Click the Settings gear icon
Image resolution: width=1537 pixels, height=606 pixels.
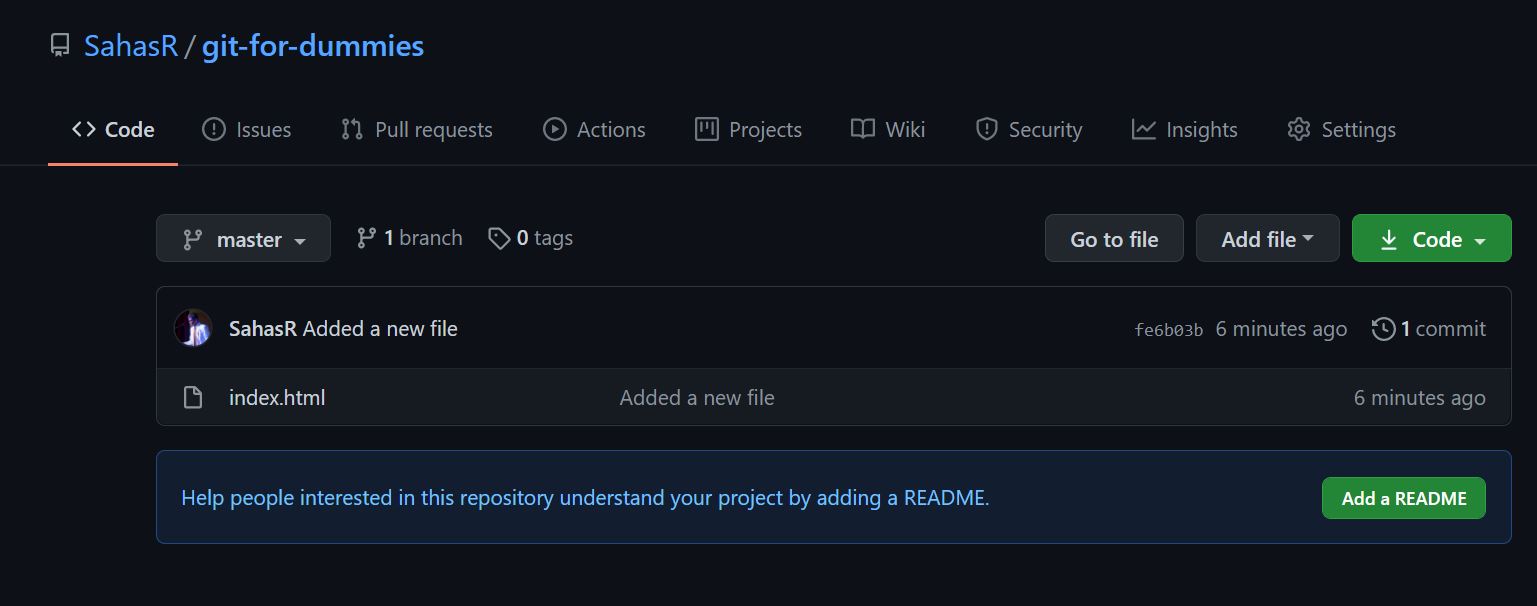coord(1299,130)
